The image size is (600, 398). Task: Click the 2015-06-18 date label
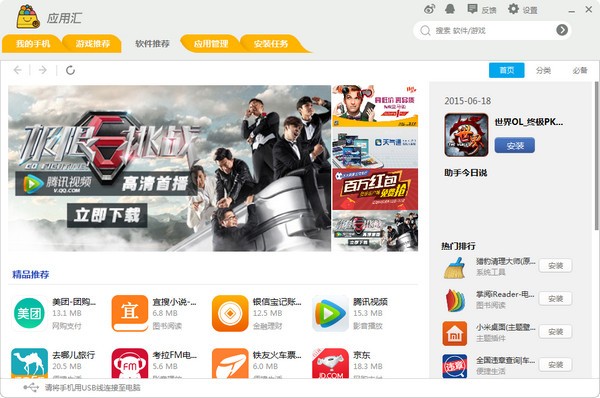pyautogui.click(x=468, y=101)
